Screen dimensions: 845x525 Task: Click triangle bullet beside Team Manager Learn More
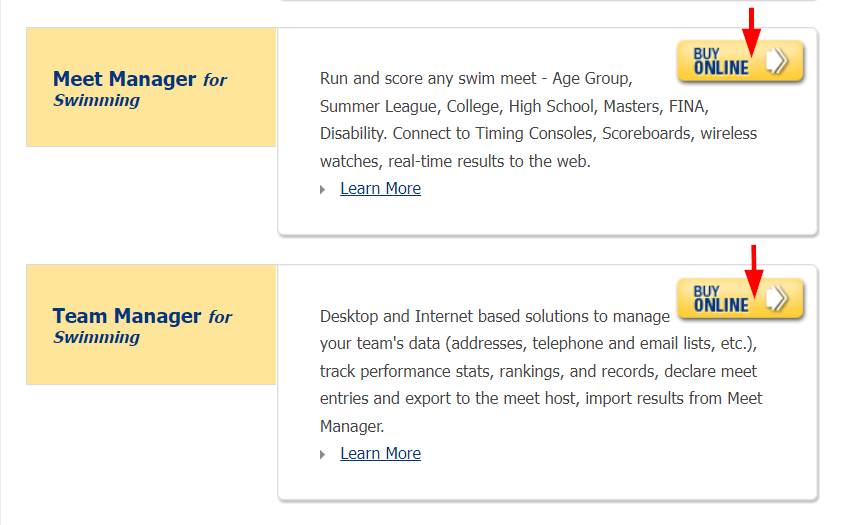click(322, 455)
